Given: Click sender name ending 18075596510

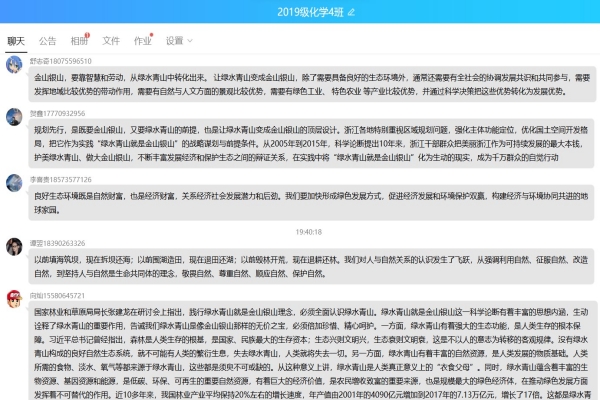Looking at the screenshot, I should point(61,61).
